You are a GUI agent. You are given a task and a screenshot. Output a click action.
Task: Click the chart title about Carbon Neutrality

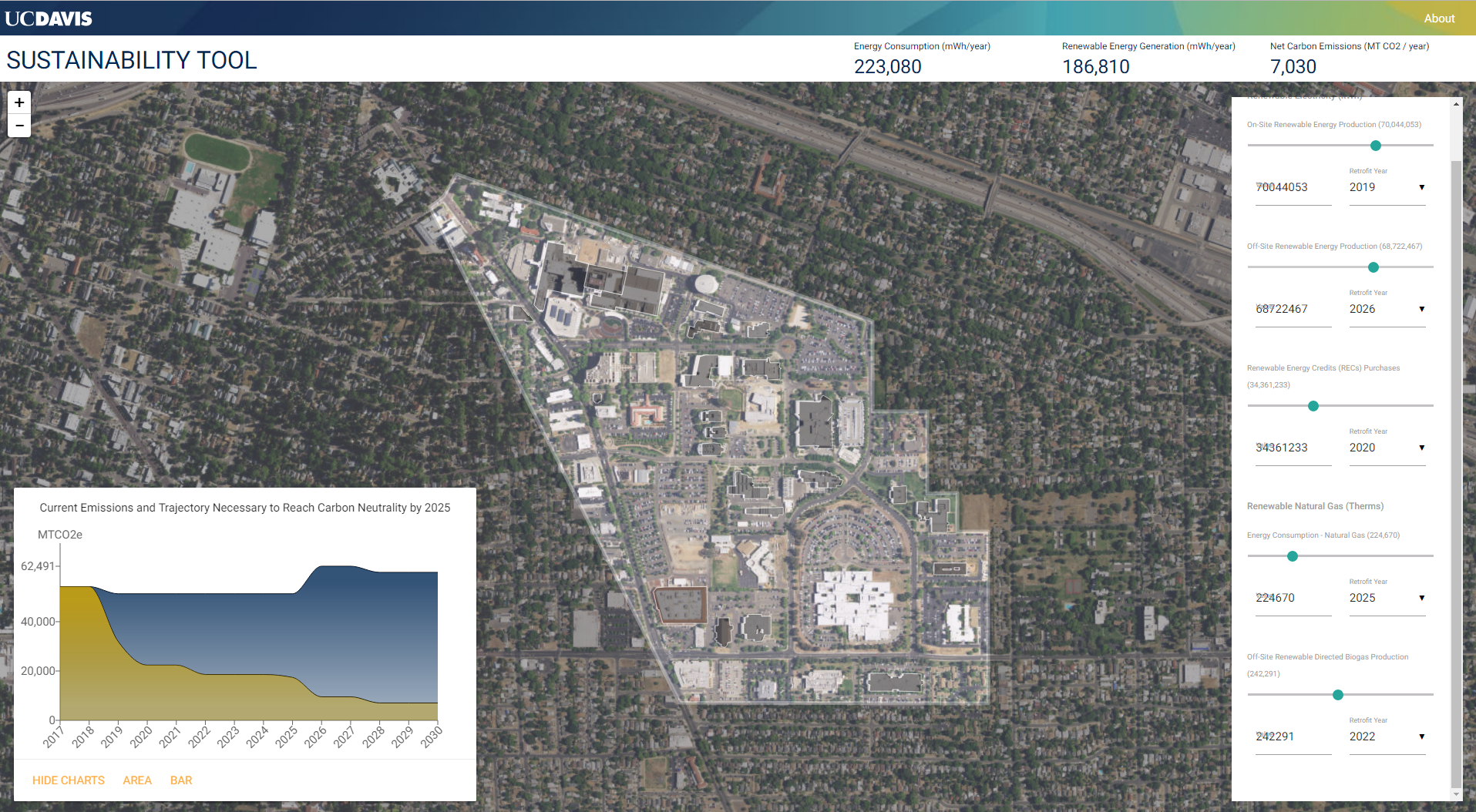tap(245, 508)
